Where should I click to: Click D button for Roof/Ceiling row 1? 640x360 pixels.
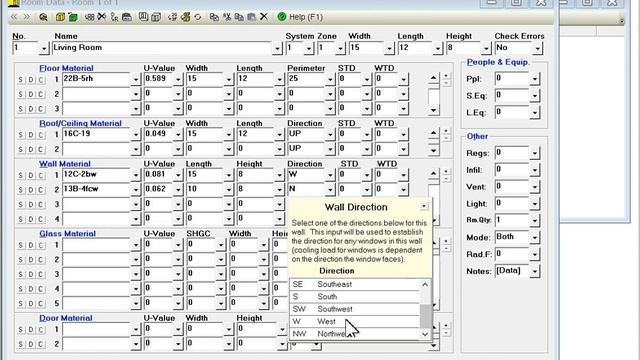point(31,135)
